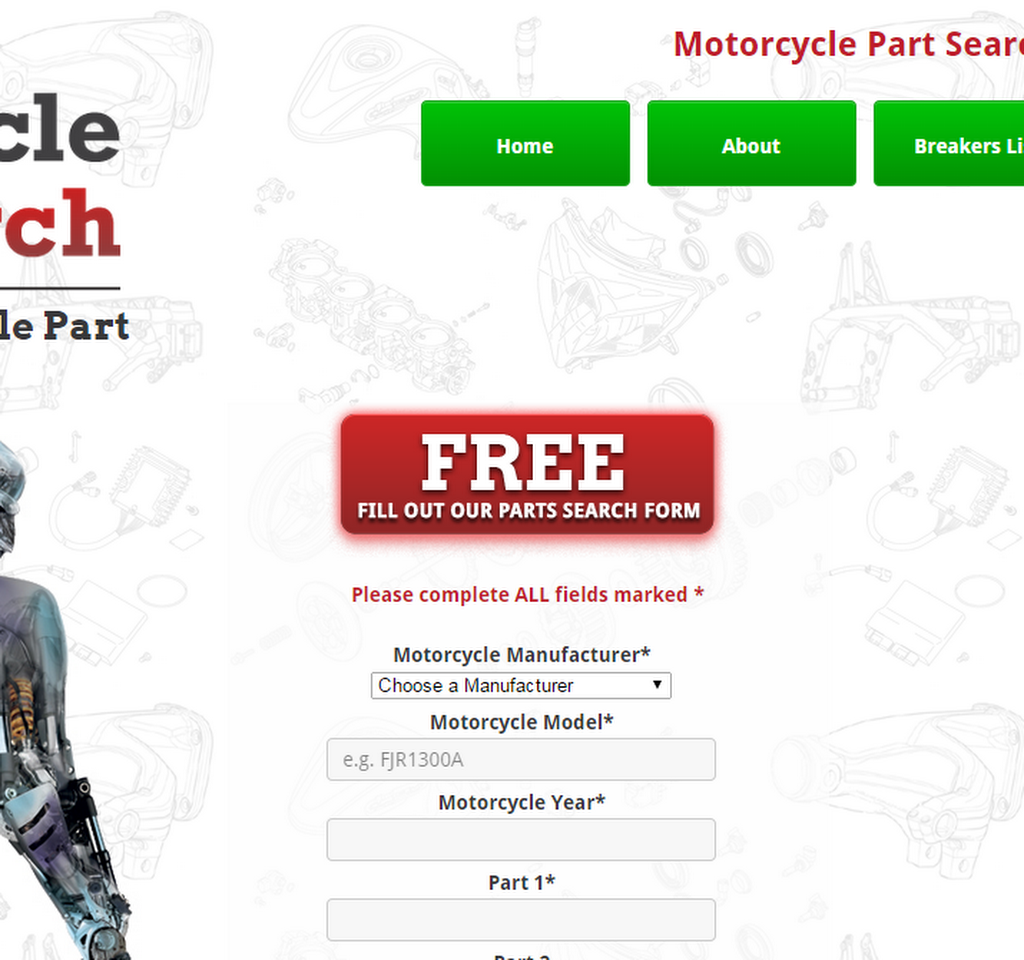
Task: Click the site logo text on left
Action: coord(60,176)
